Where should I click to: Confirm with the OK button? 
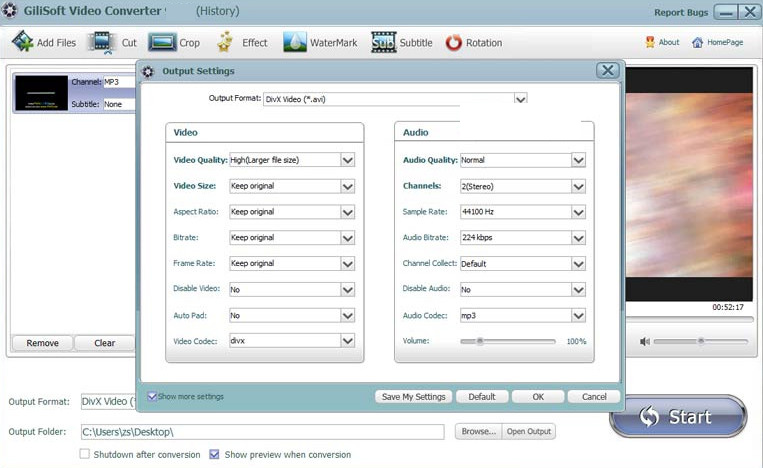pos(538,396)
